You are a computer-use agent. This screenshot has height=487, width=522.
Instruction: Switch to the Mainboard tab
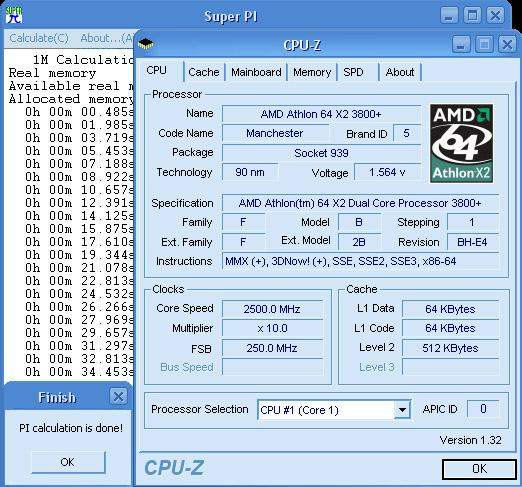pos(256,72)
